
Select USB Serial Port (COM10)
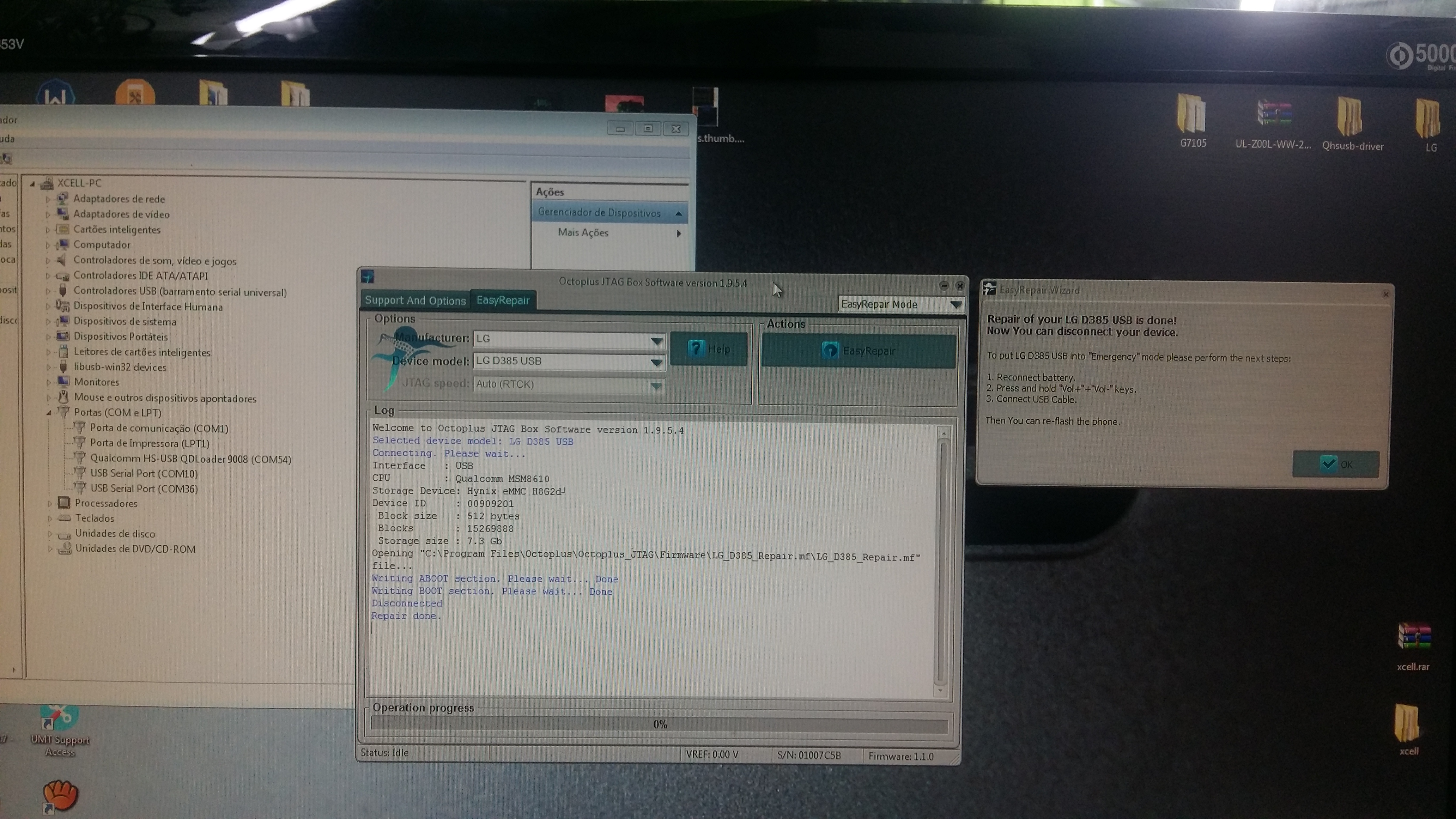[x=144, y=473]
